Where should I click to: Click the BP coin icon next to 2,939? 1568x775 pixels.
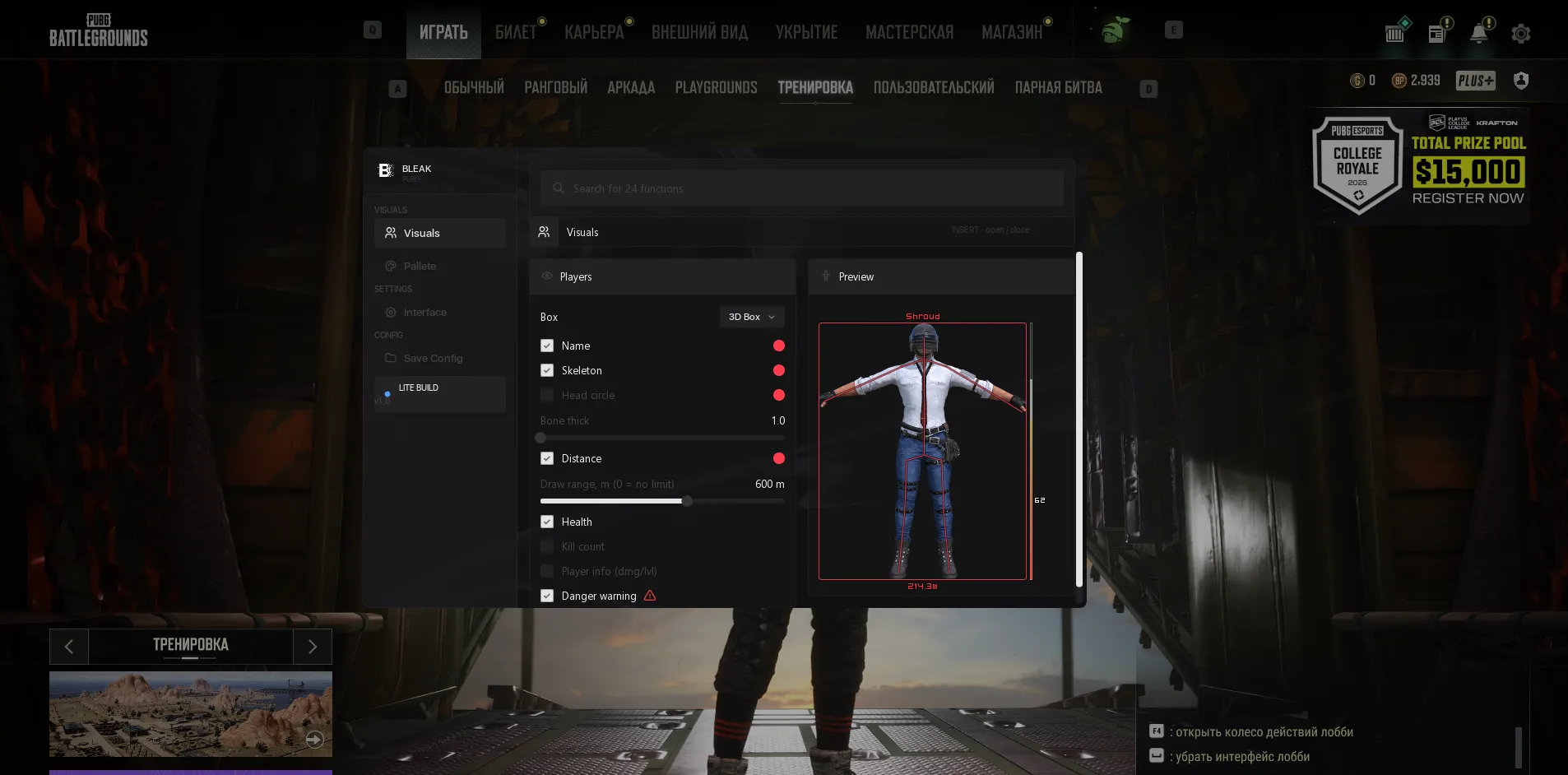(x=1399, y=81)
